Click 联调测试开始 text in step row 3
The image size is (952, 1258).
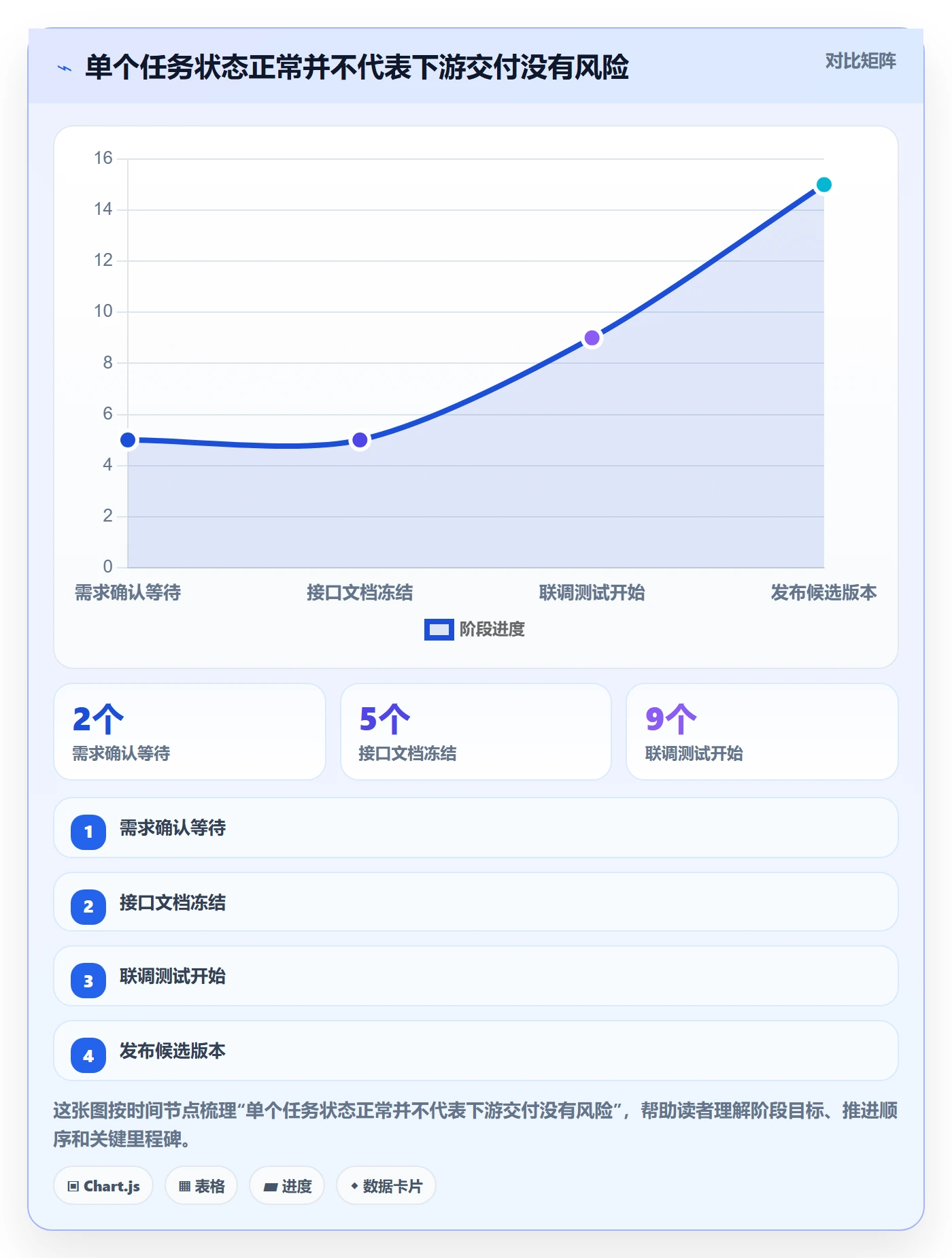click(x=173, y=976)
